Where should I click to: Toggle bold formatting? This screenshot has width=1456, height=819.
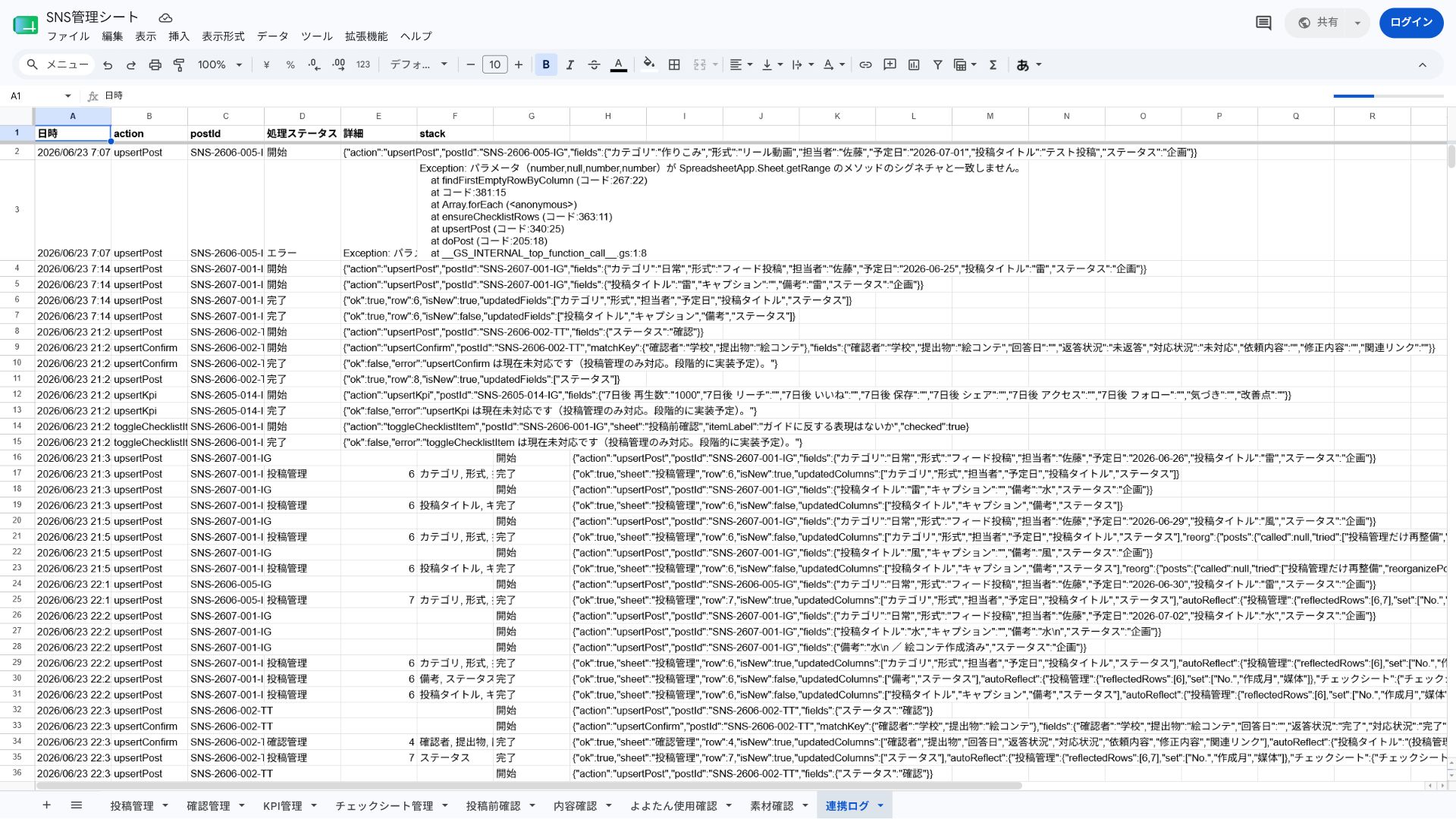(x=546, y=65)
